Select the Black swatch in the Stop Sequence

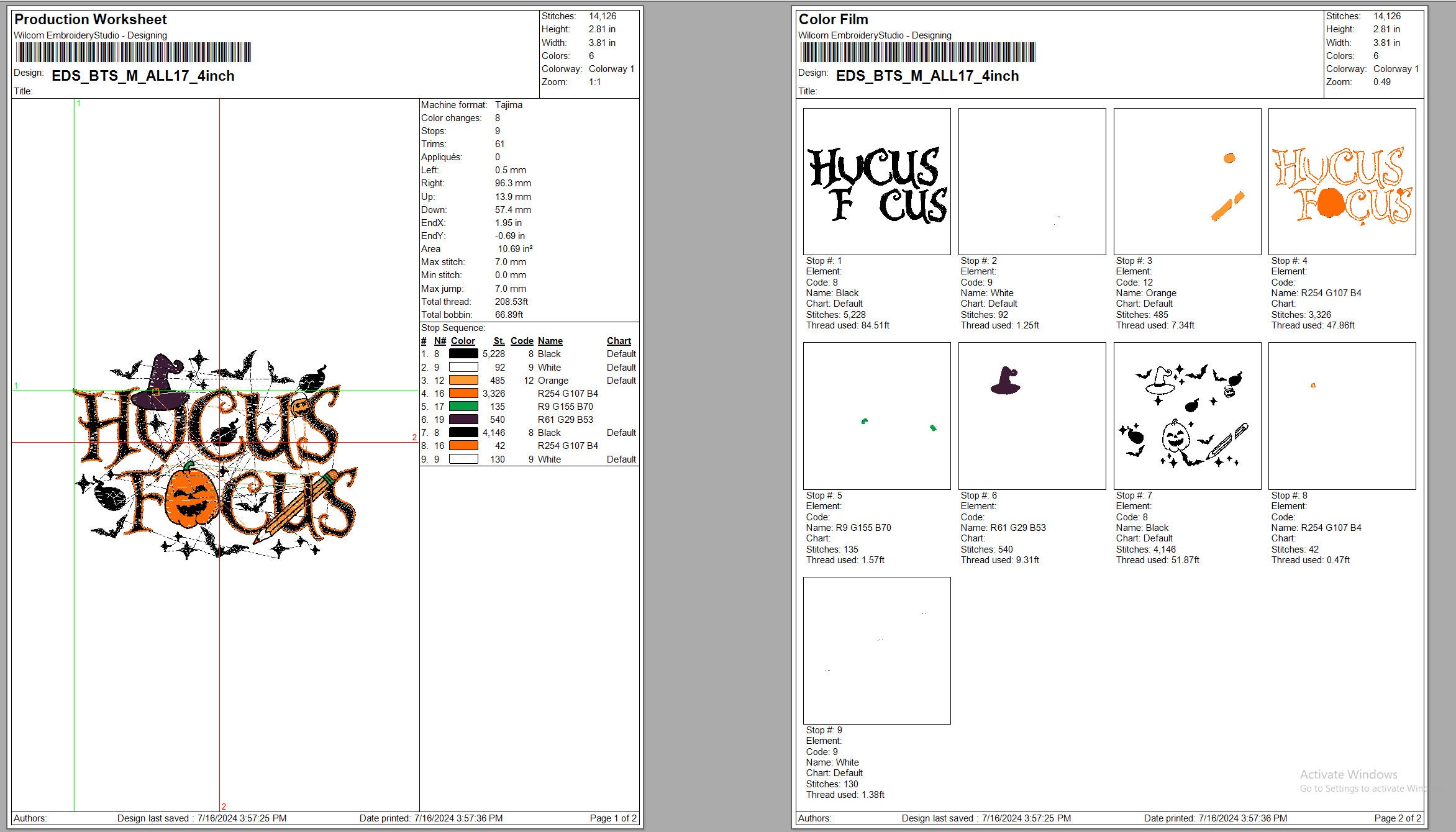point(463,354)
